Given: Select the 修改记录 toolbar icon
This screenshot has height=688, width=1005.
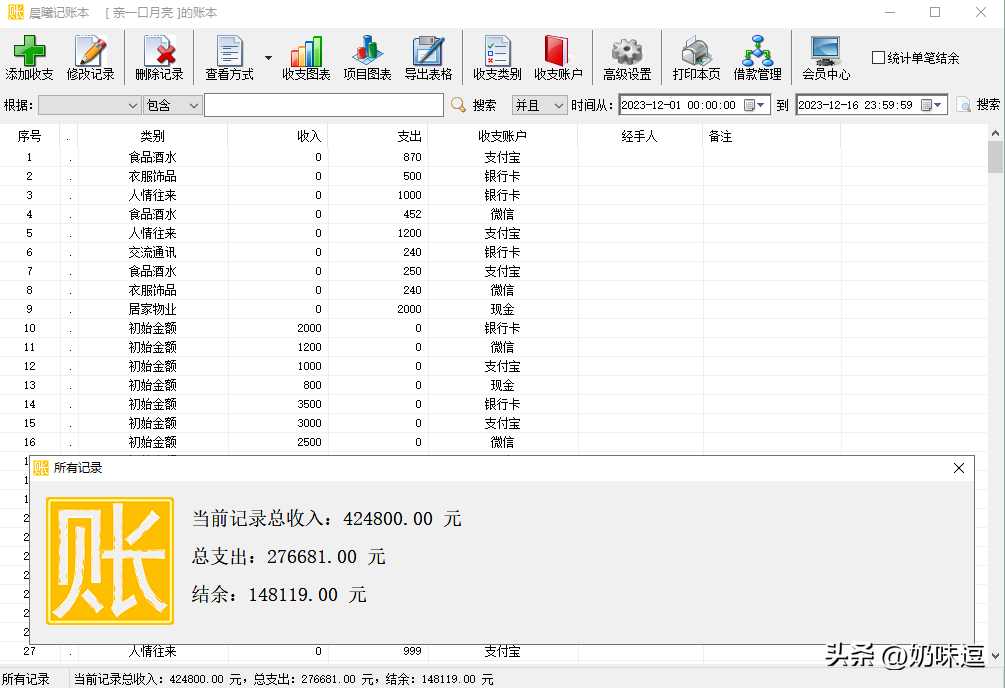Looking at the screenshot, I should coord(93,57).
